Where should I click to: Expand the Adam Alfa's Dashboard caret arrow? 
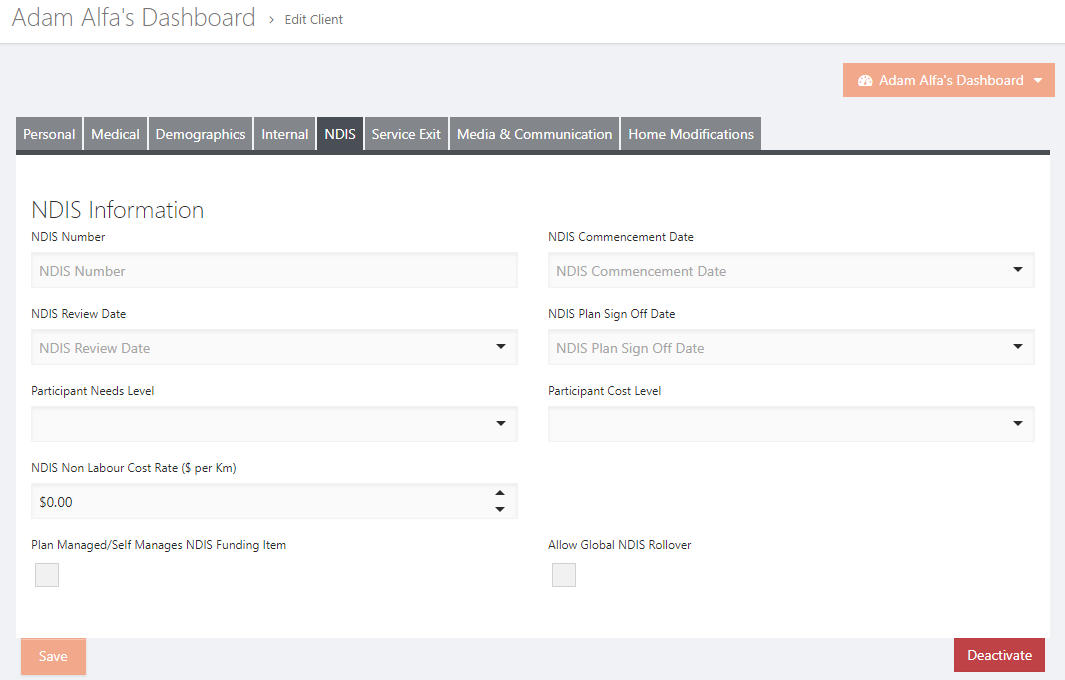point(1038,81)
